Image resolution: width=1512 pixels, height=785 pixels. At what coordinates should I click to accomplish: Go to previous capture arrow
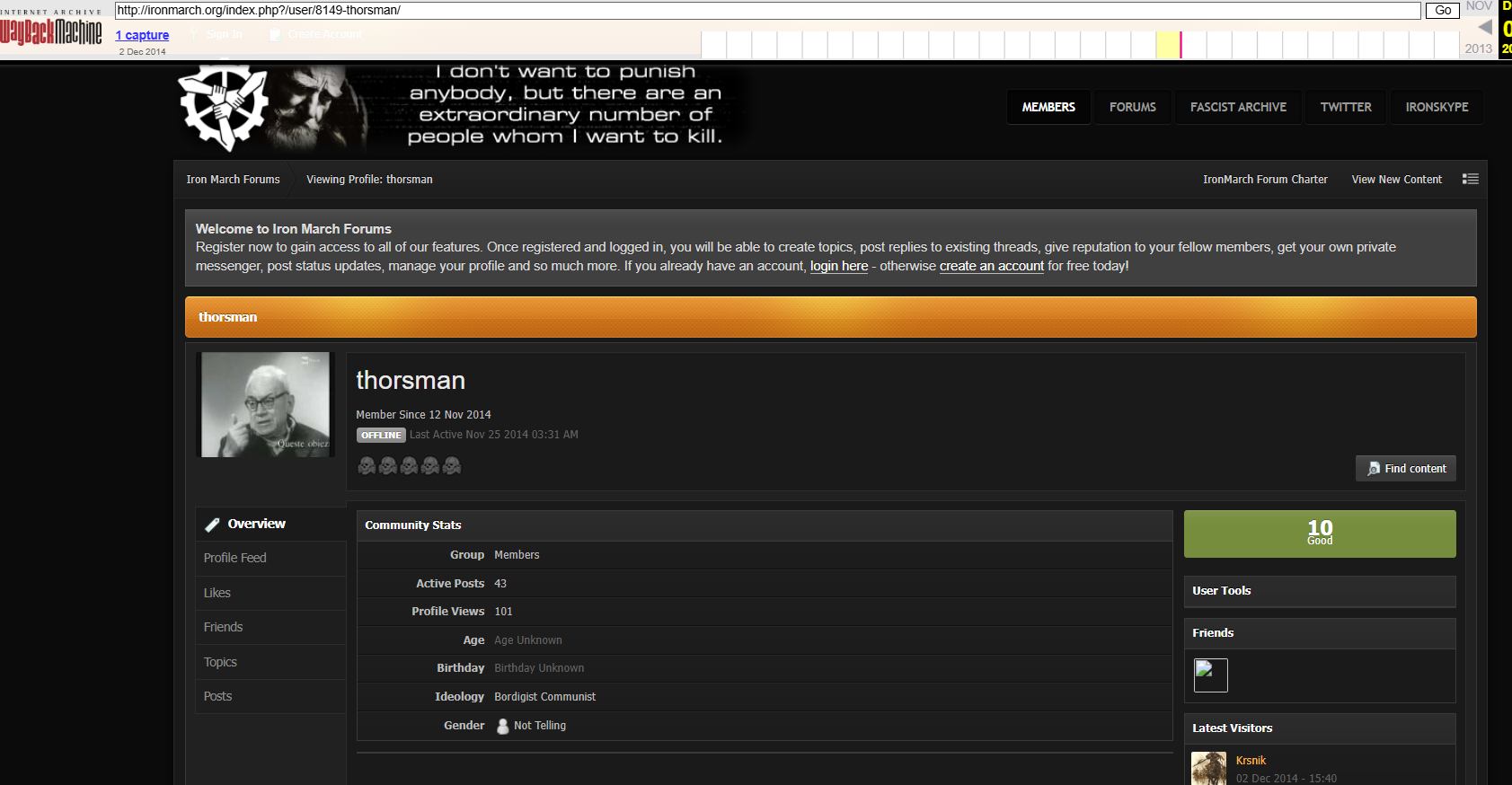pos(1484,27)
